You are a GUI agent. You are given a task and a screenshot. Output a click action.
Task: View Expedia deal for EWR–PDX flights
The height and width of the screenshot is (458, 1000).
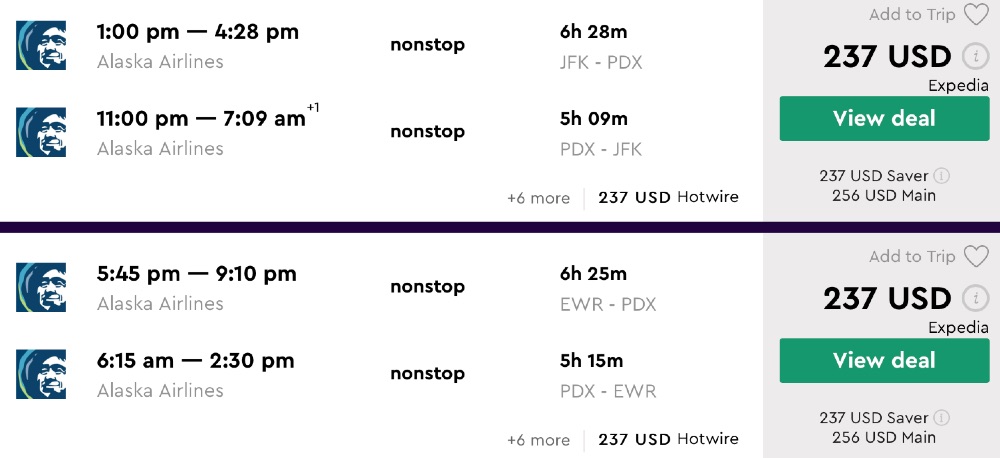(x=884, y=361)
